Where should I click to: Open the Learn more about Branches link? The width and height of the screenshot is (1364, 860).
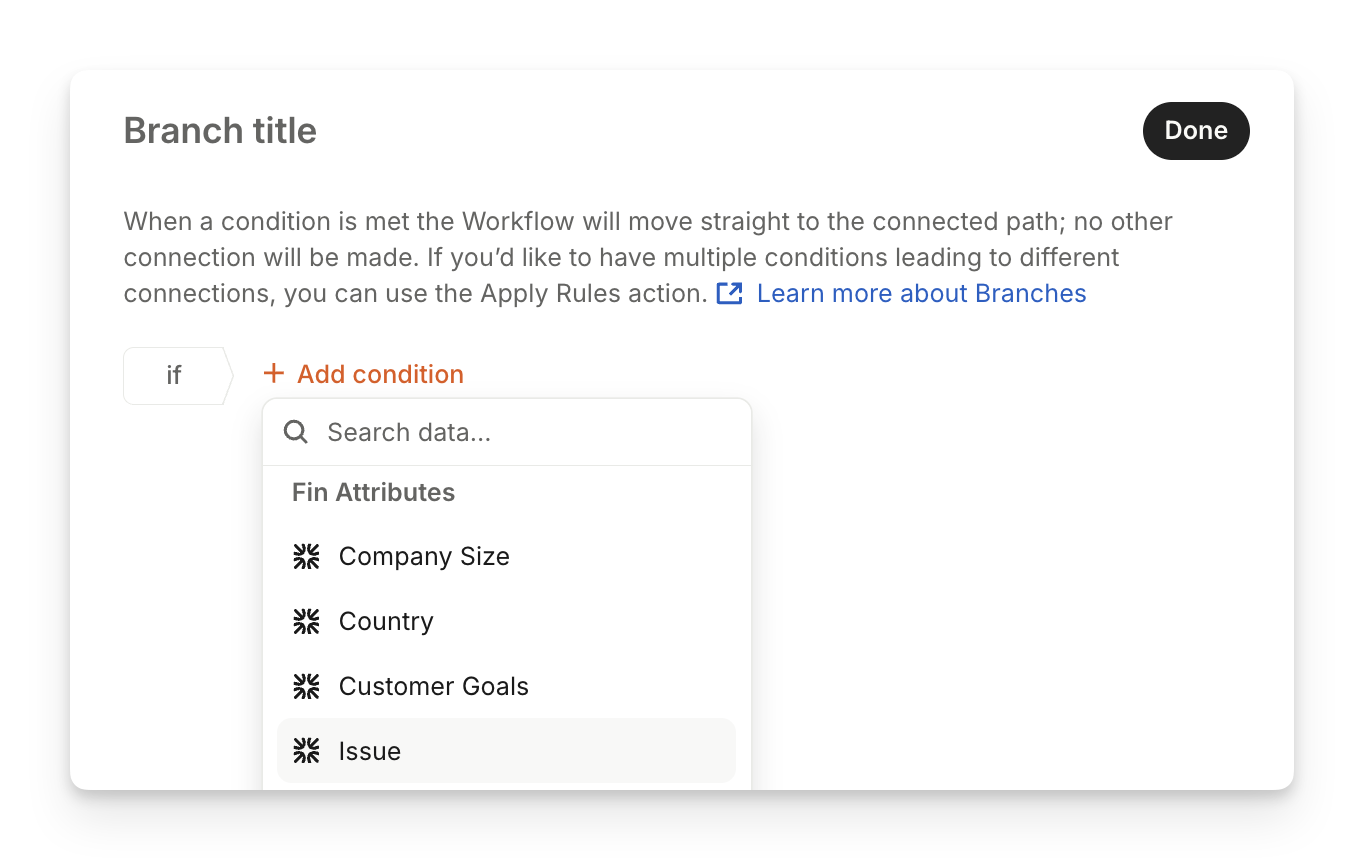pos(921,293)
